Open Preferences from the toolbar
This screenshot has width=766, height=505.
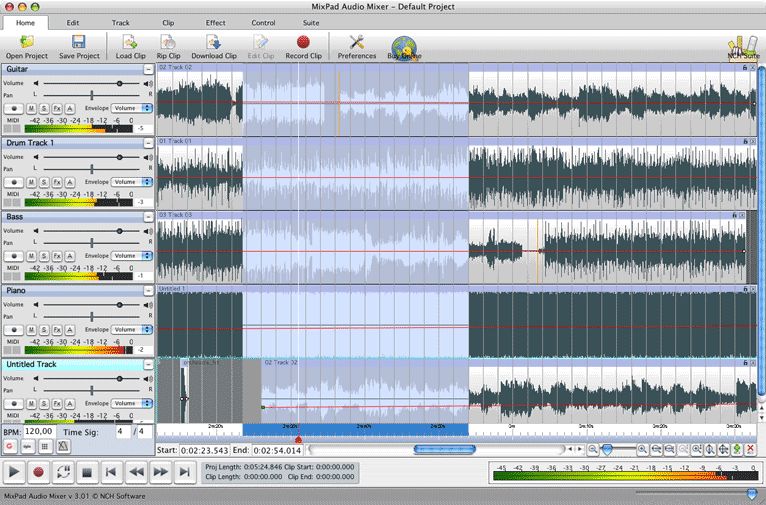[356, 43]
